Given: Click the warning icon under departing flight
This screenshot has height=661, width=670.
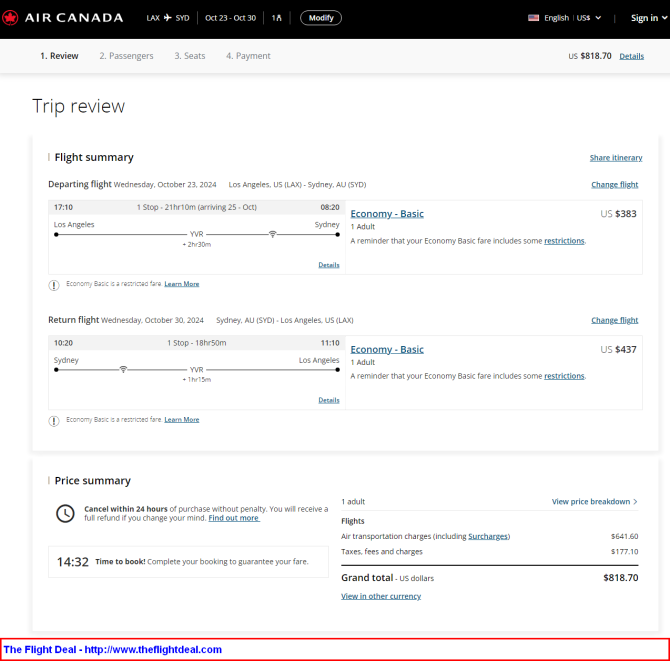Looking at the screenshot, I should click(x=54, y=285).
